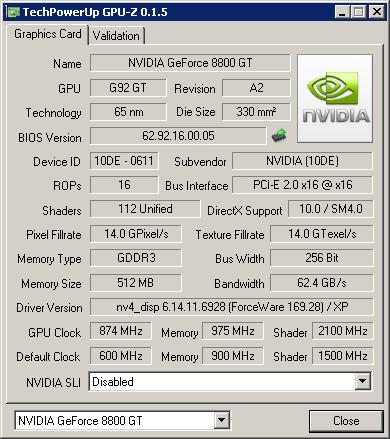390x439 pixels.
Task: Click the Technology value 65 nm
Action: click(x=128, y=112)
